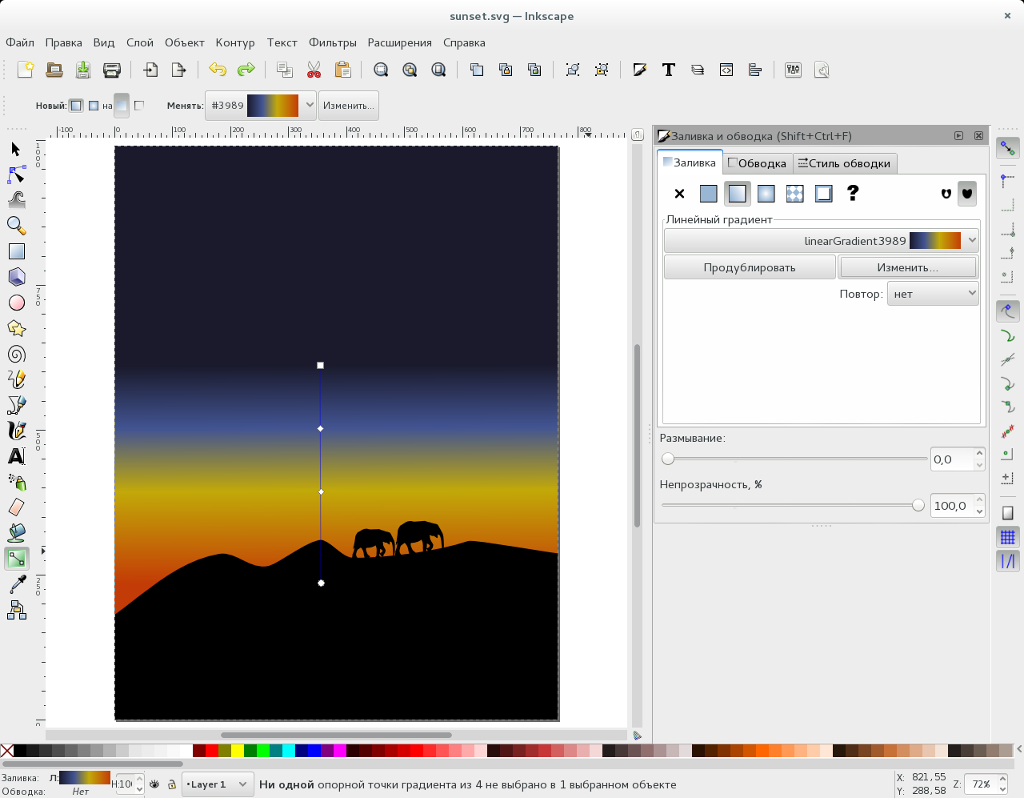1024x798 pixels.
Task: Select the Node editing tool
Action: click(16, 173)
